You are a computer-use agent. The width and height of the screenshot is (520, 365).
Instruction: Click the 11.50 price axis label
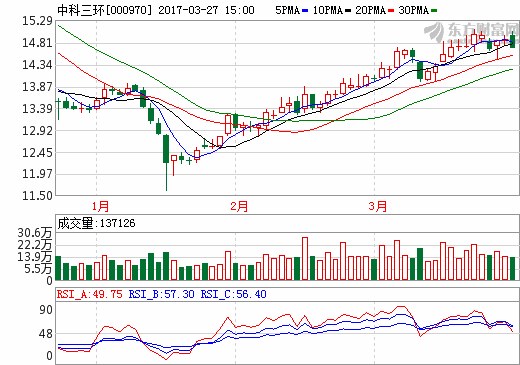(37, 196)
